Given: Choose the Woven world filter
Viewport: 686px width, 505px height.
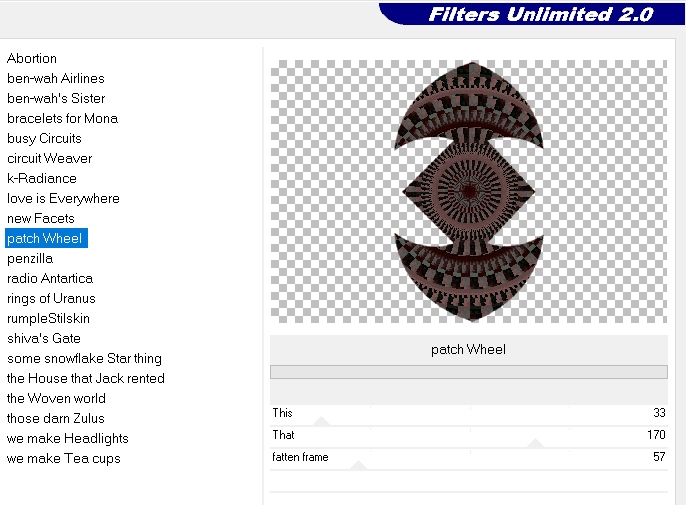Looking at the screenshot, I should tap(56, 398).
